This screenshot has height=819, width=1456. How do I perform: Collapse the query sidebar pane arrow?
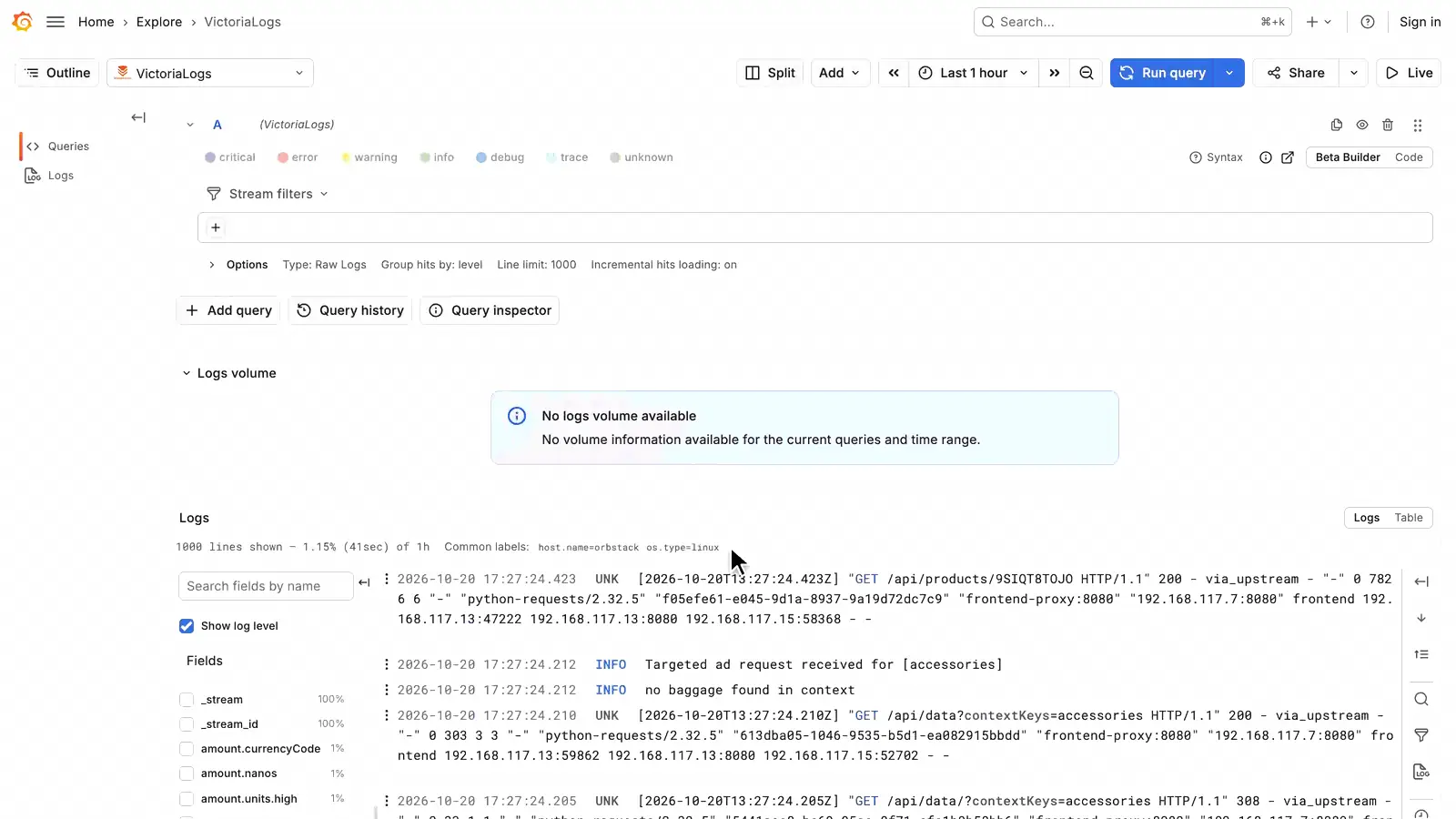pos(138,117)
